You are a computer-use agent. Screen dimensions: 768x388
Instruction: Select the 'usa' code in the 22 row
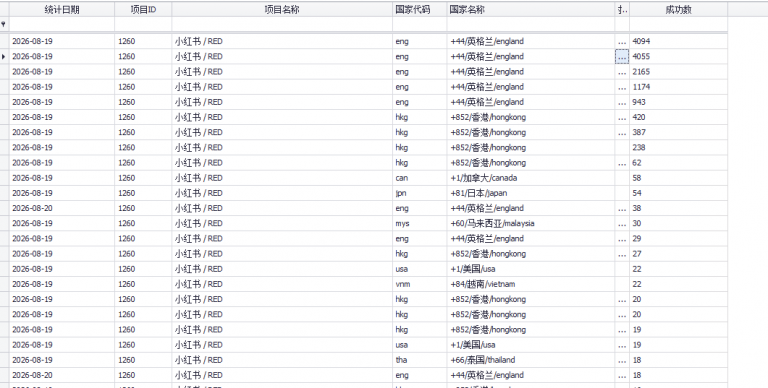click(x=420, y=269)
